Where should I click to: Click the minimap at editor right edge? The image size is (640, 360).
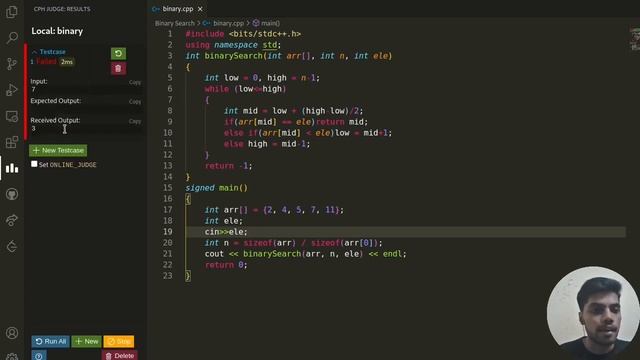635,39
